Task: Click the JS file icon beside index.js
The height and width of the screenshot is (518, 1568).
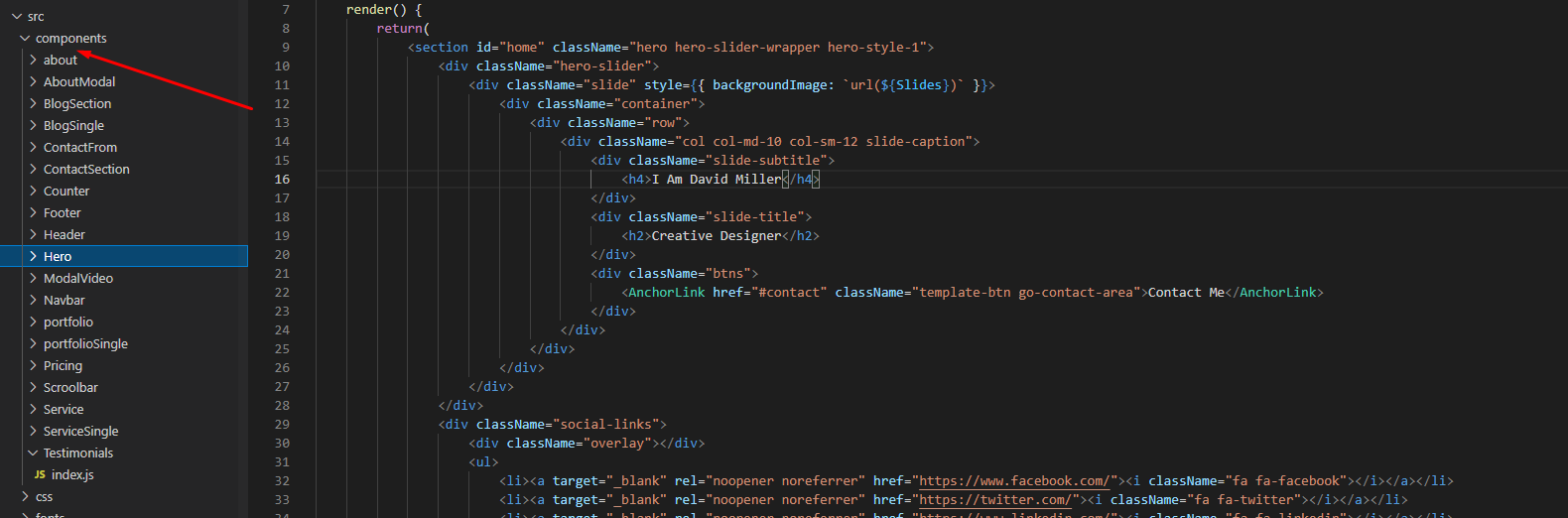Action: (x=40, y=475)
